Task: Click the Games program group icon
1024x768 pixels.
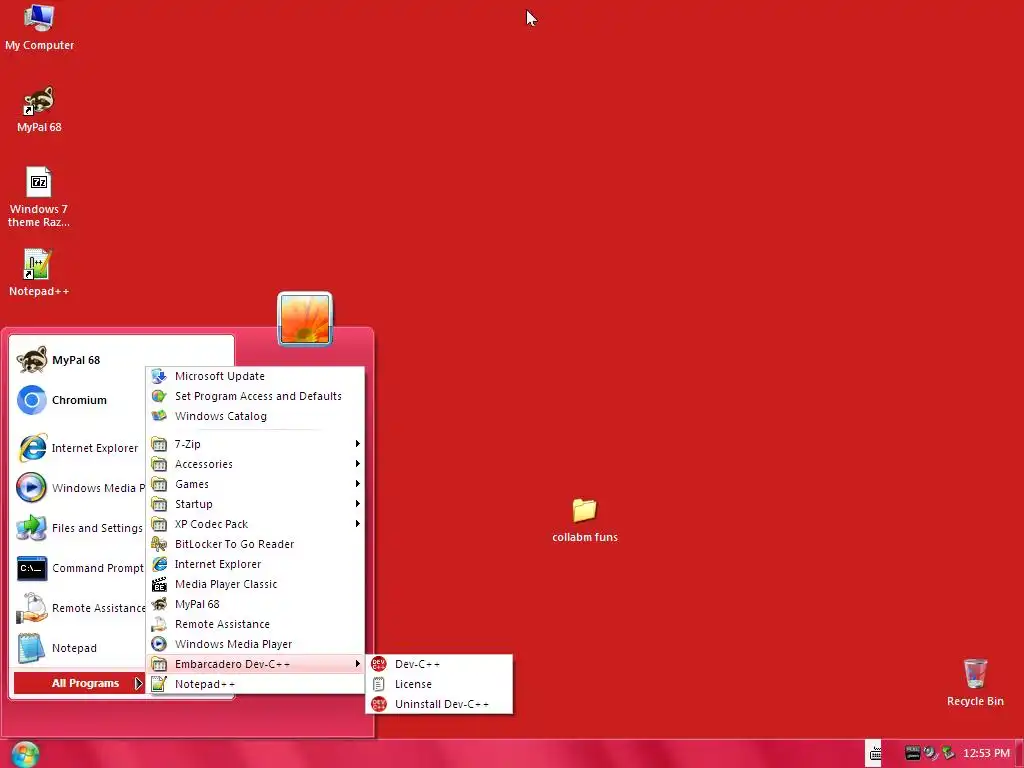Action: tap(159, 484)
